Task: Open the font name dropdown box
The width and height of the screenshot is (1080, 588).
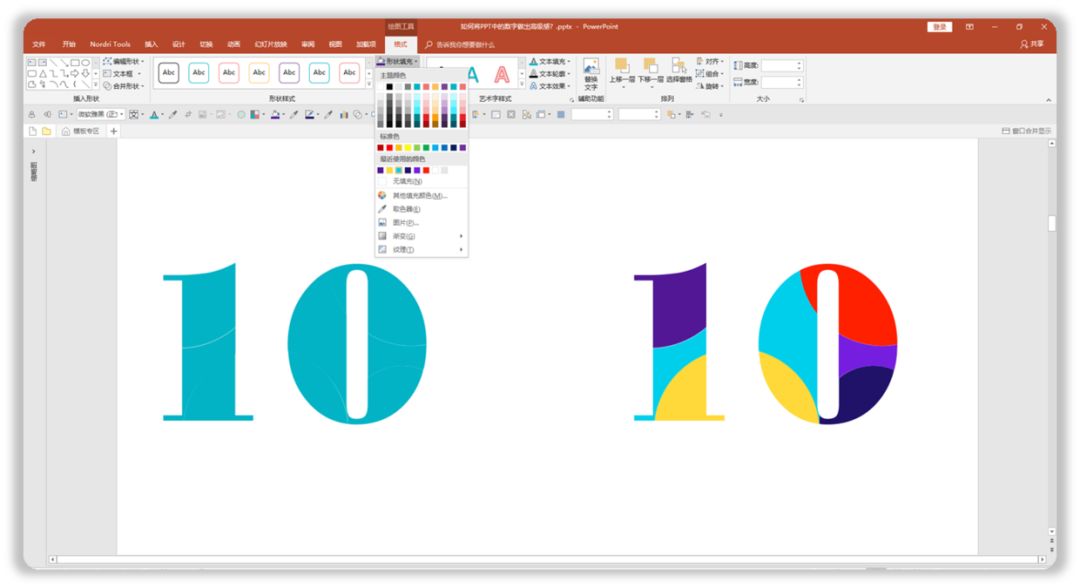Action: tap(101, 114)
